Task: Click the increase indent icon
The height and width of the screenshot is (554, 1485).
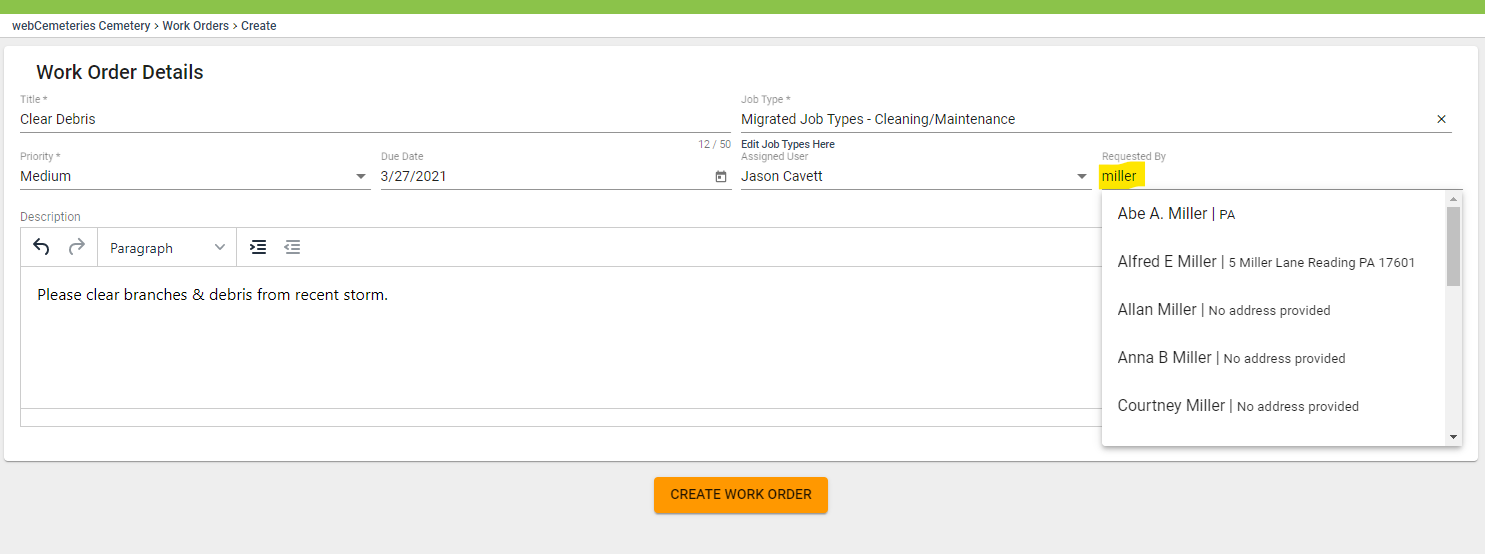Action: tap(258, 247)
